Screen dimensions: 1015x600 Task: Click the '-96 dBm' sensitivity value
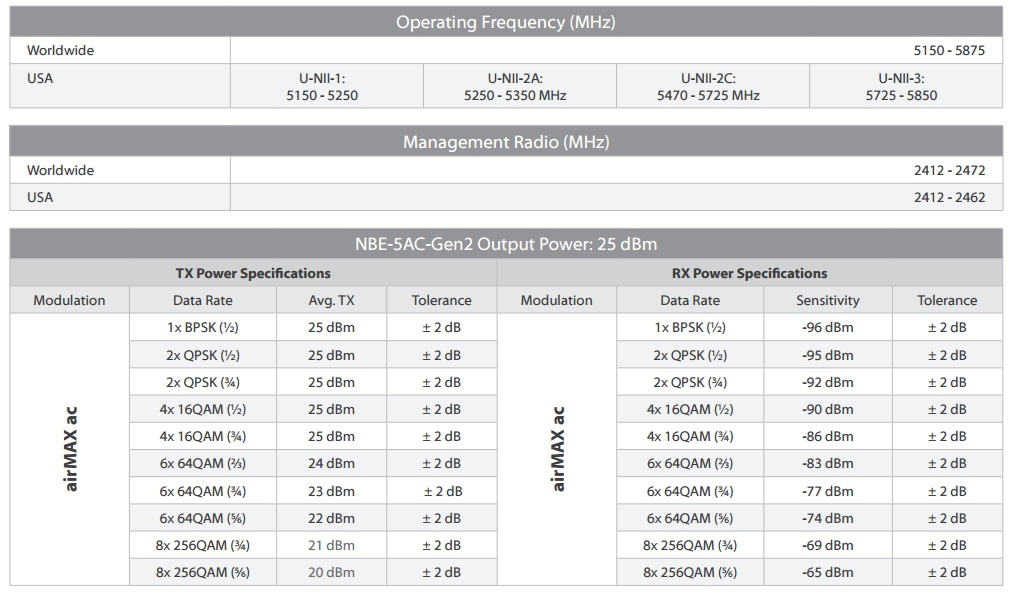[828, 328]
